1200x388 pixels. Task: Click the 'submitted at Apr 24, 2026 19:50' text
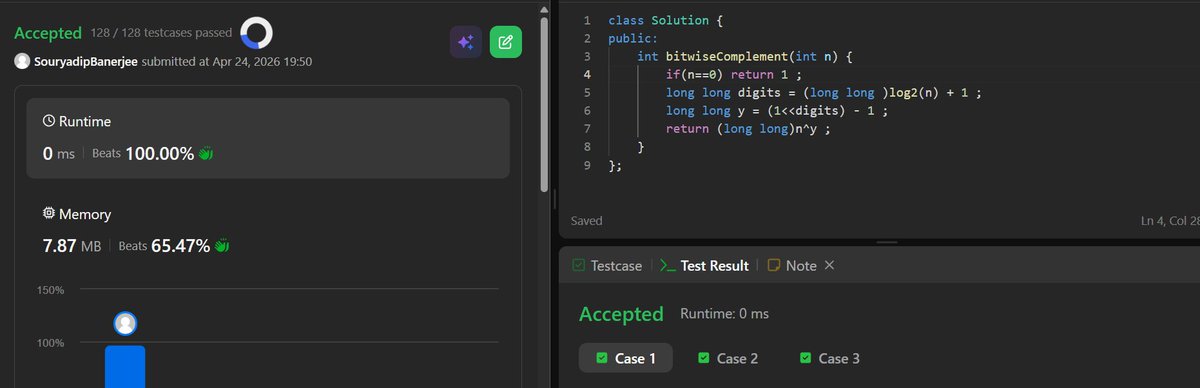pyautogui.click(x=227, y=62)
